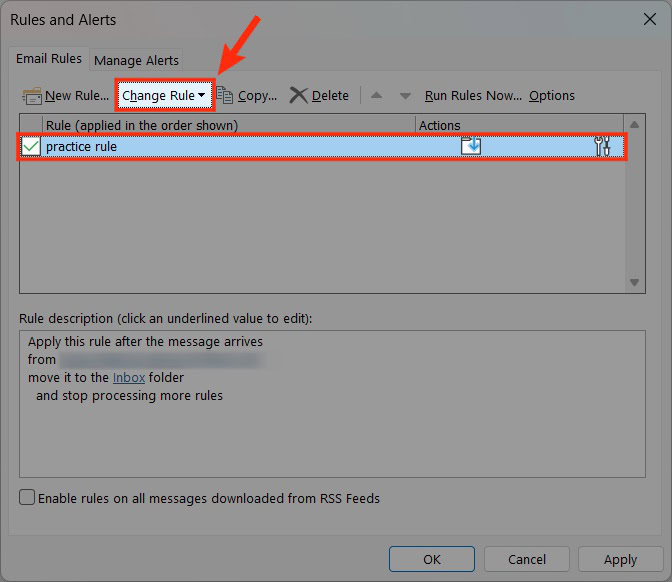This screenshot has height=582, width=672.
Task: Open rule Options
Action: [x=552, y=96]
